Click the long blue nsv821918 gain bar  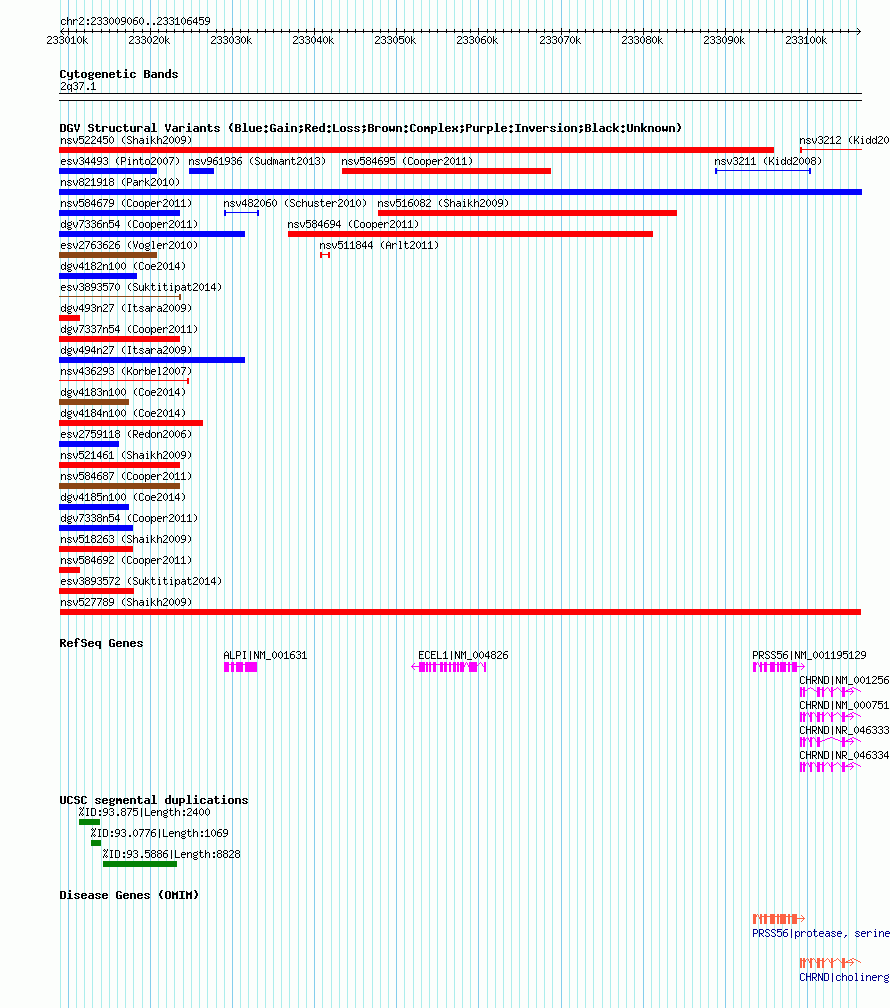[460, 192]
